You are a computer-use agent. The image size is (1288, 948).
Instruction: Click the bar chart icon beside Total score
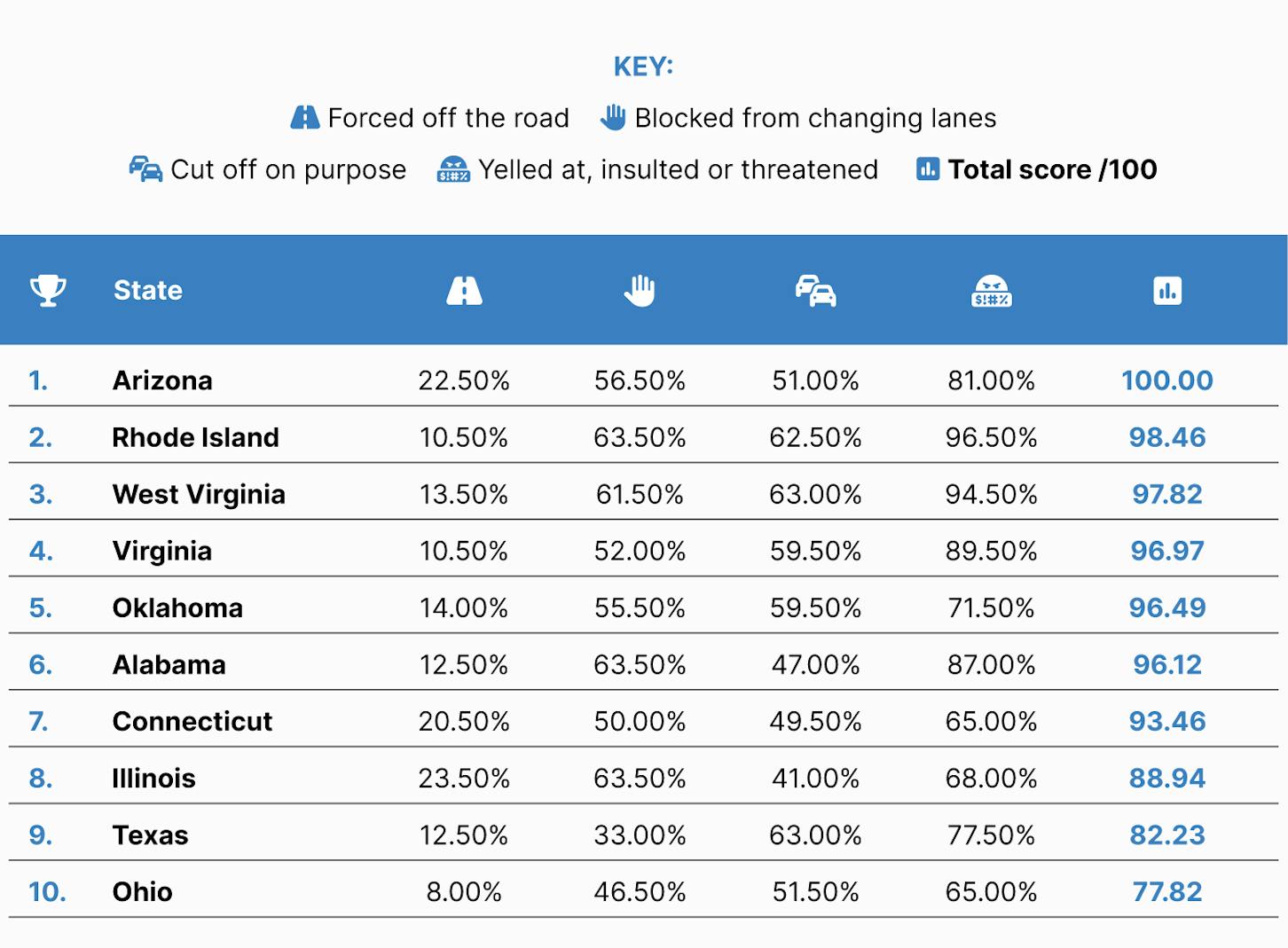pos(928,168)
